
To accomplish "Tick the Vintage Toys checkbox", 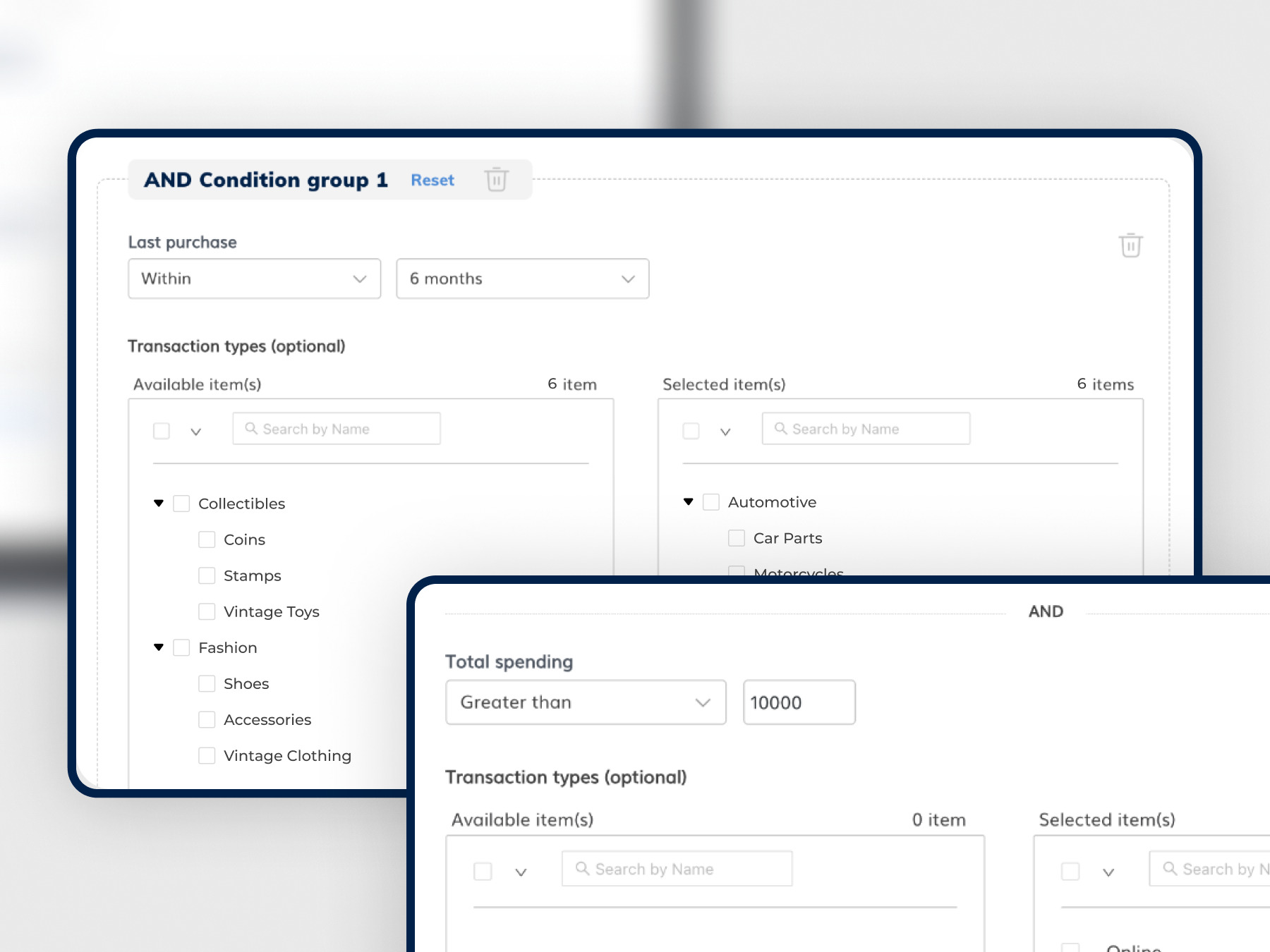I will coord(207,611).
